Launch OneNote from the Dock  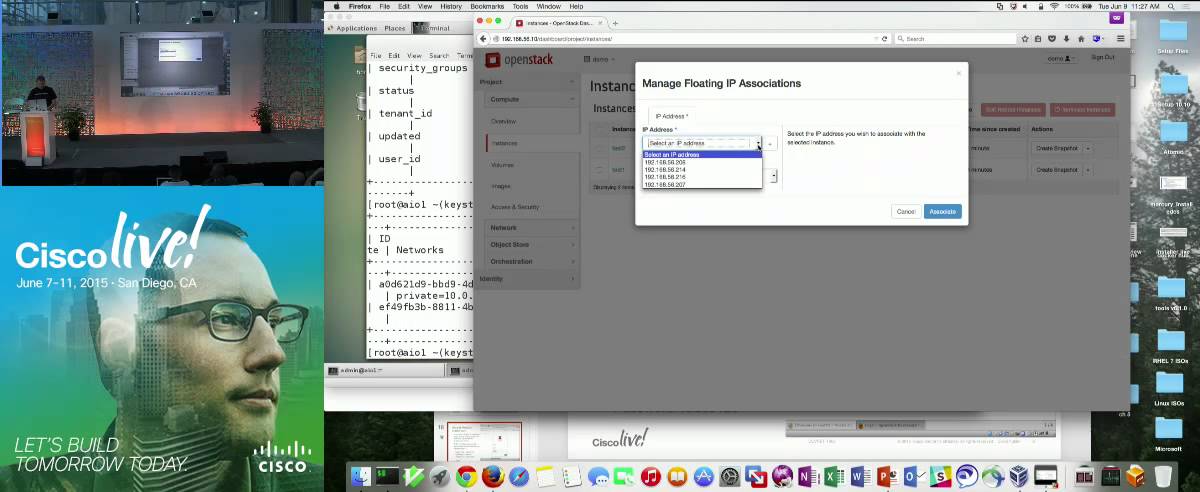(x=807, y=476)
